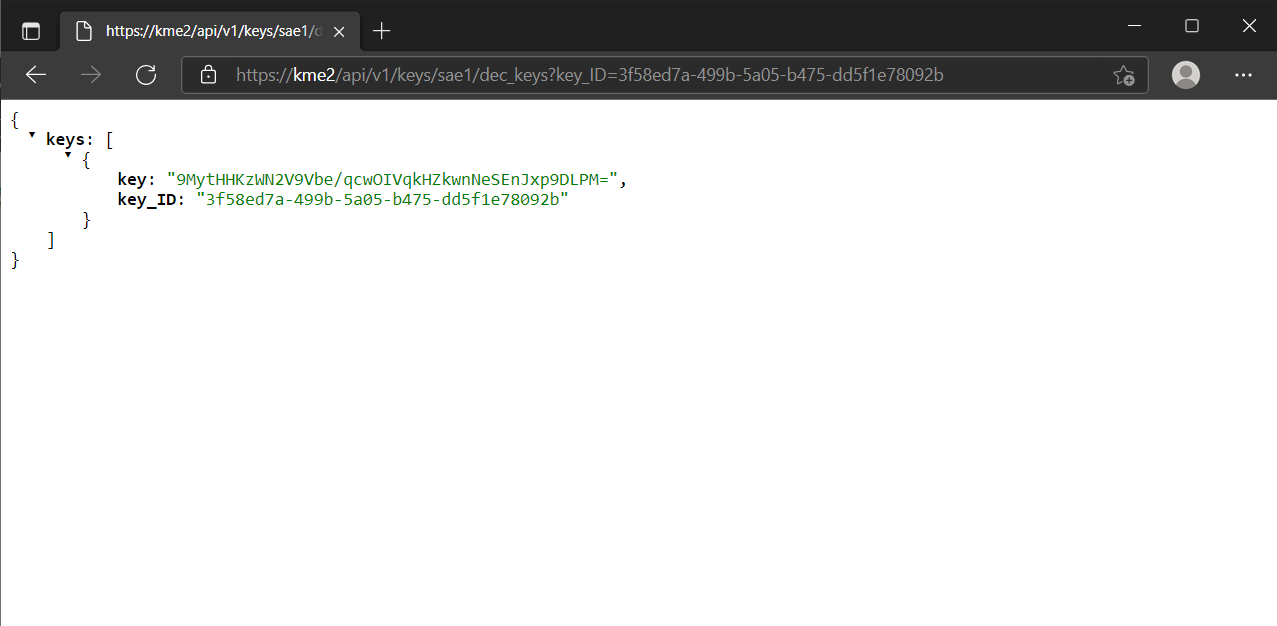Click the page document icon in tab
Image resolution: width=1277 pixels, height=626 pixels.
pyautogui.click(x=84, y=31)
